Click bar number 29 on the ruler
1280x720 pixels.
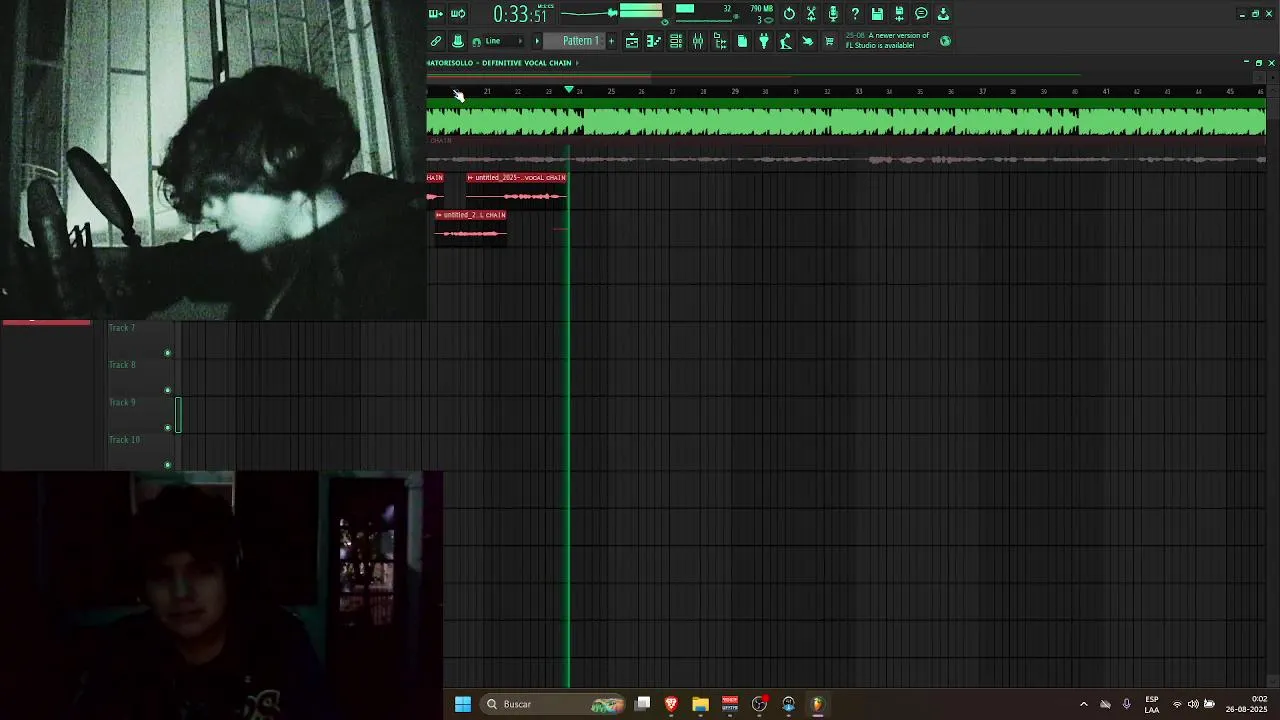735,91
